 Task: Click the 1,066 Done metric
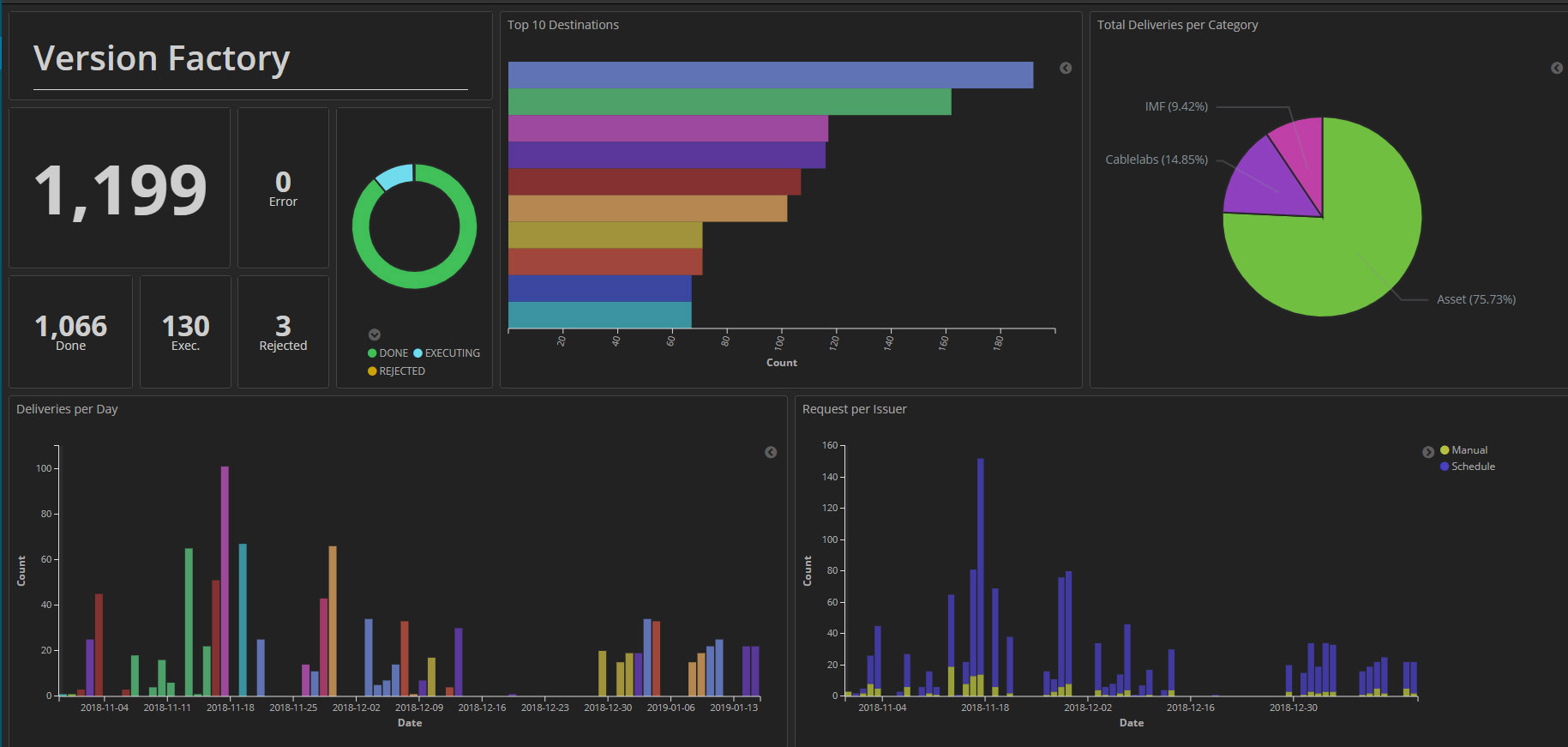click(x=71, y=331)
